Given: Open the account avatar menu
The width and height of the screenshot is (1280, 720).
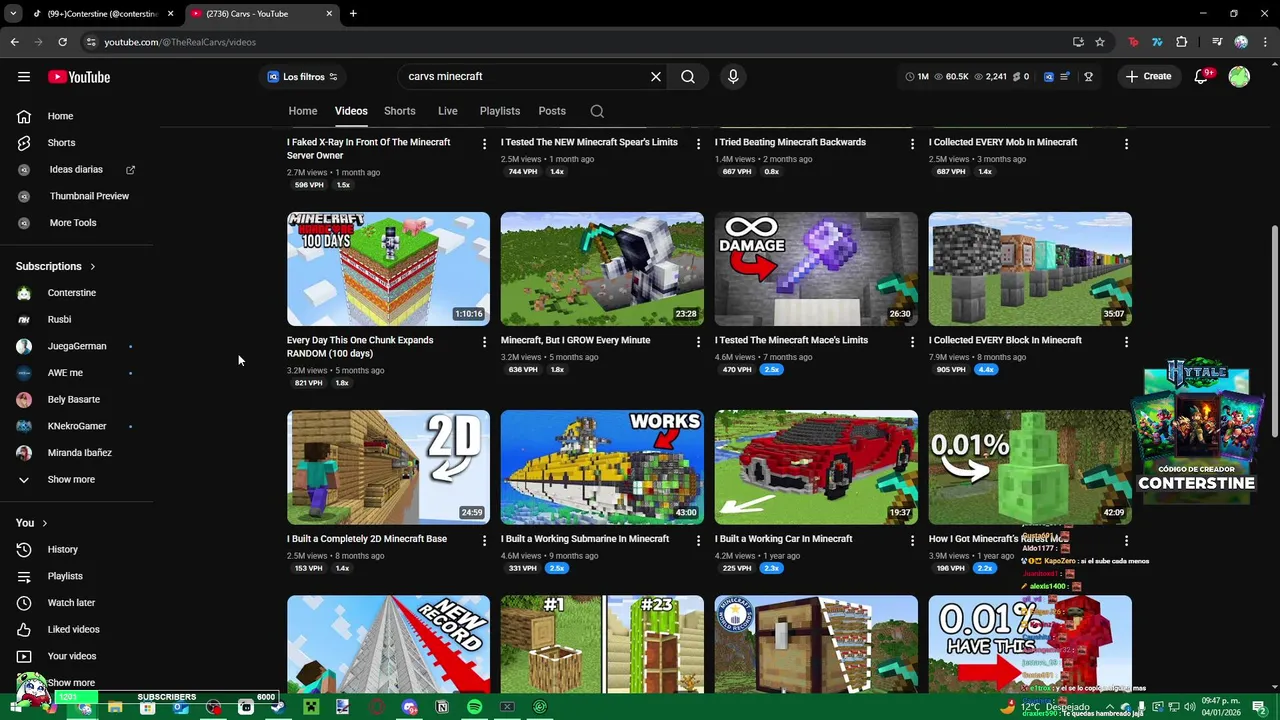Looking at the screenshot, I should [x=1239, y=77].
